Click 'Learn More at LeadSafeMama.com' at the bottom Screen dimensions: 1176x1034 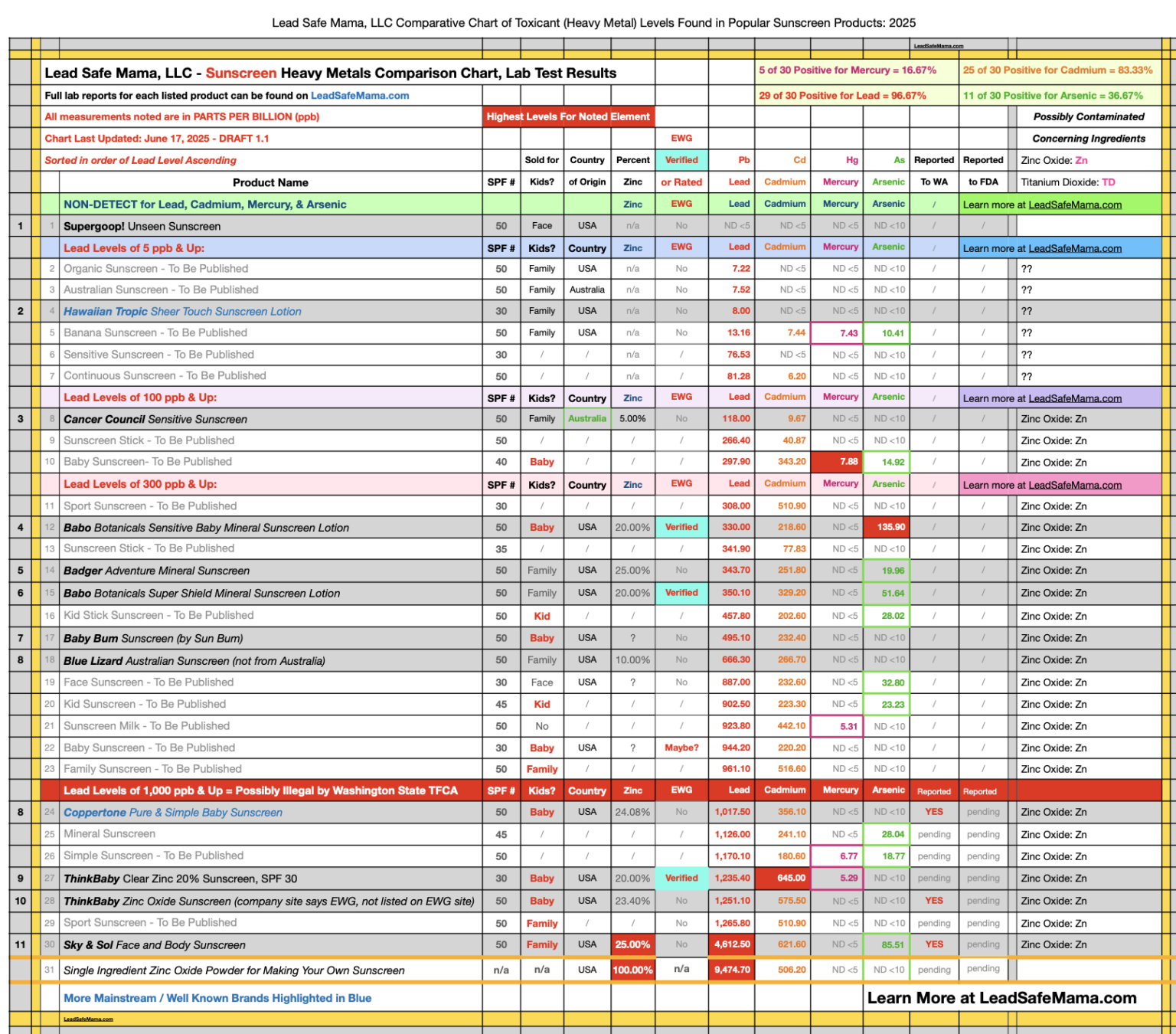tap(1001, 998)
